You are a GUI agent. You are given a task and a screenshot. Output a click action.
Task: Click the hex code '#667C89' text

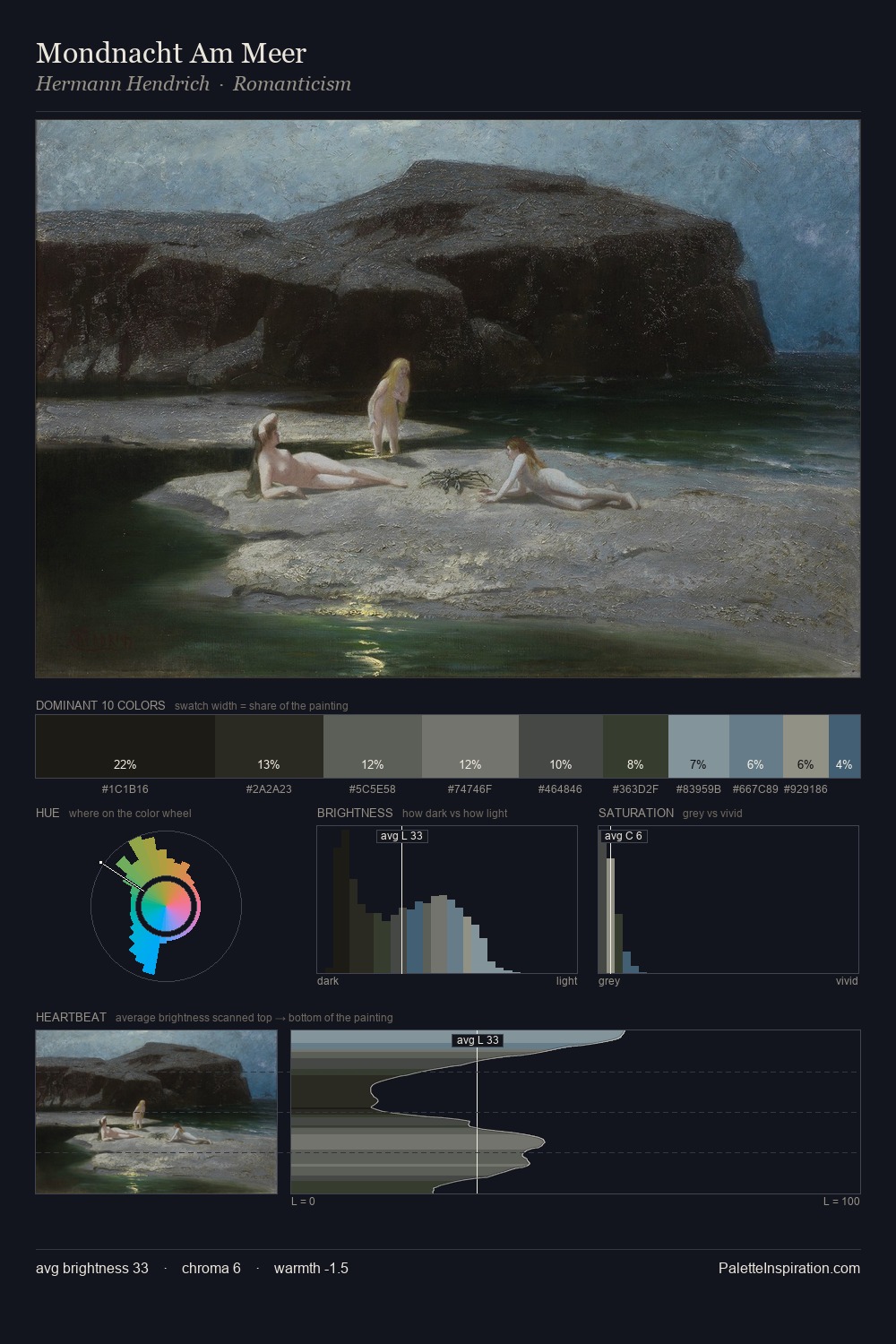[755, 789]
